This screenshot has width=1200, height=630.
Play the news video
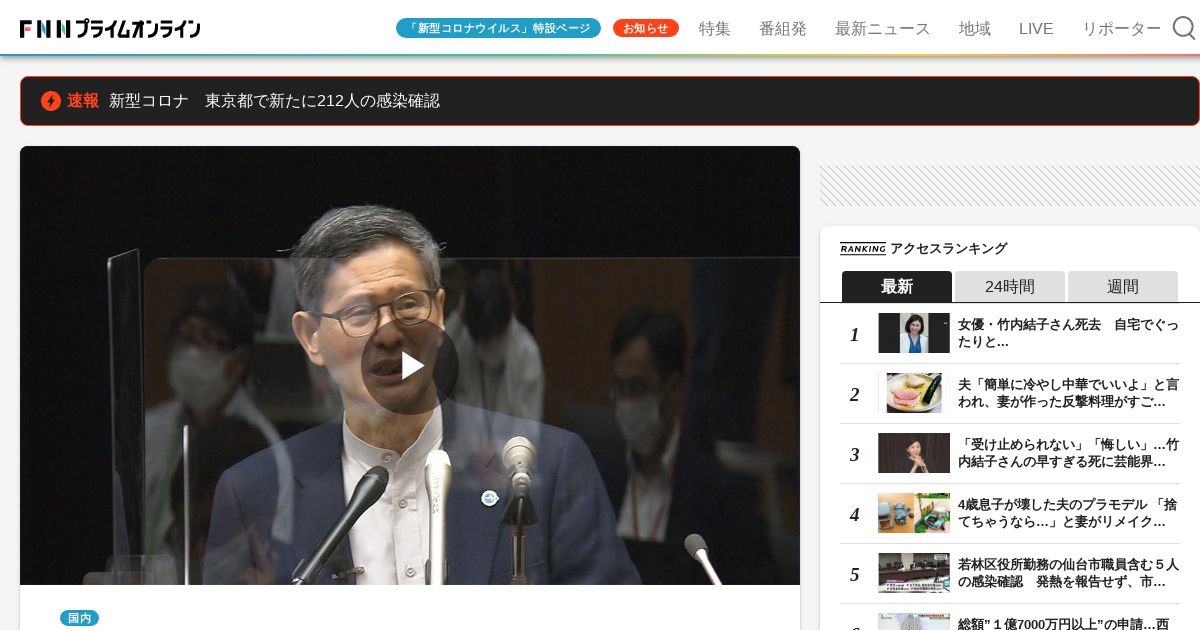pos(410,366)
